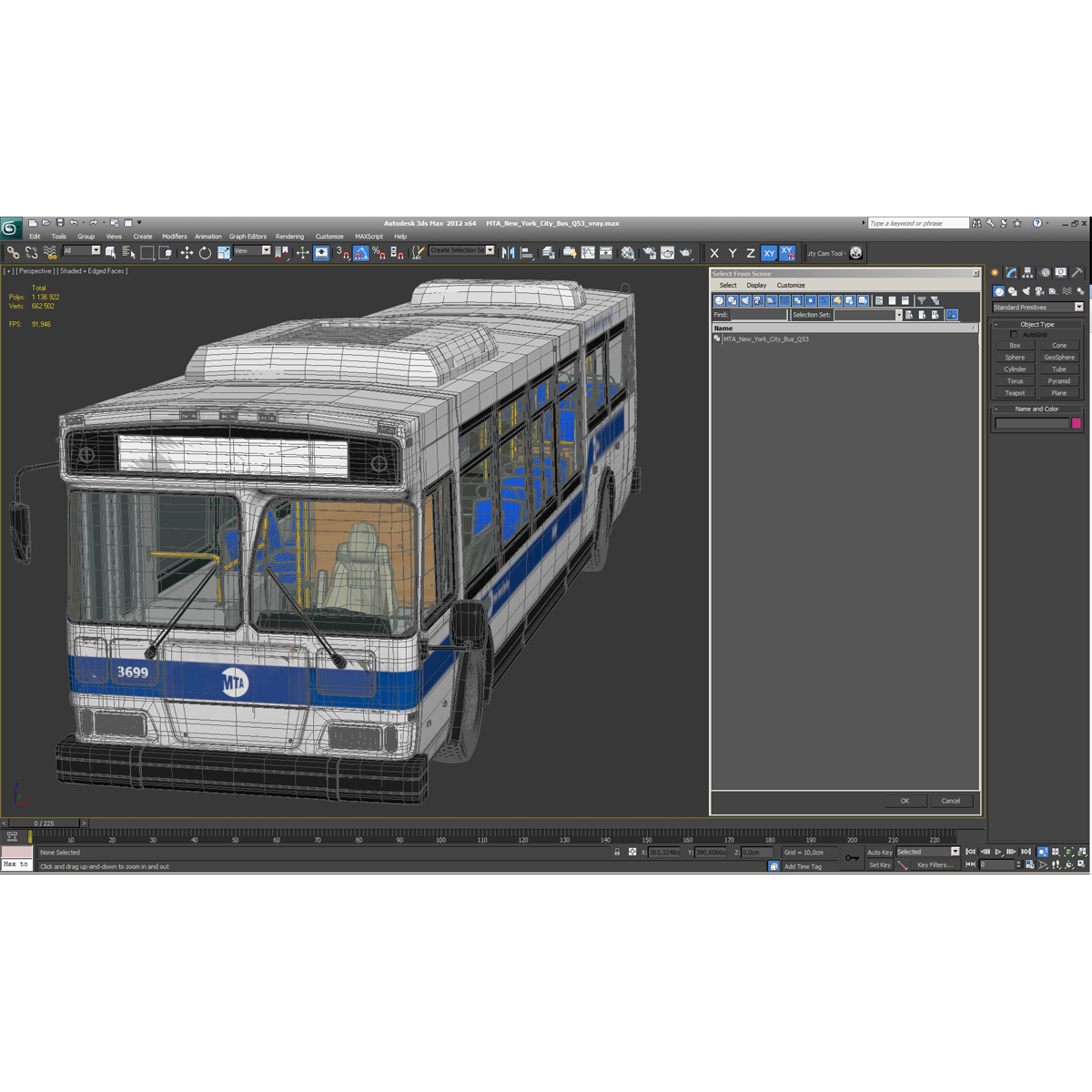1092x1092 pixels.
Task: Activate the Select and Rotate tool
Action: pos(205,253)
